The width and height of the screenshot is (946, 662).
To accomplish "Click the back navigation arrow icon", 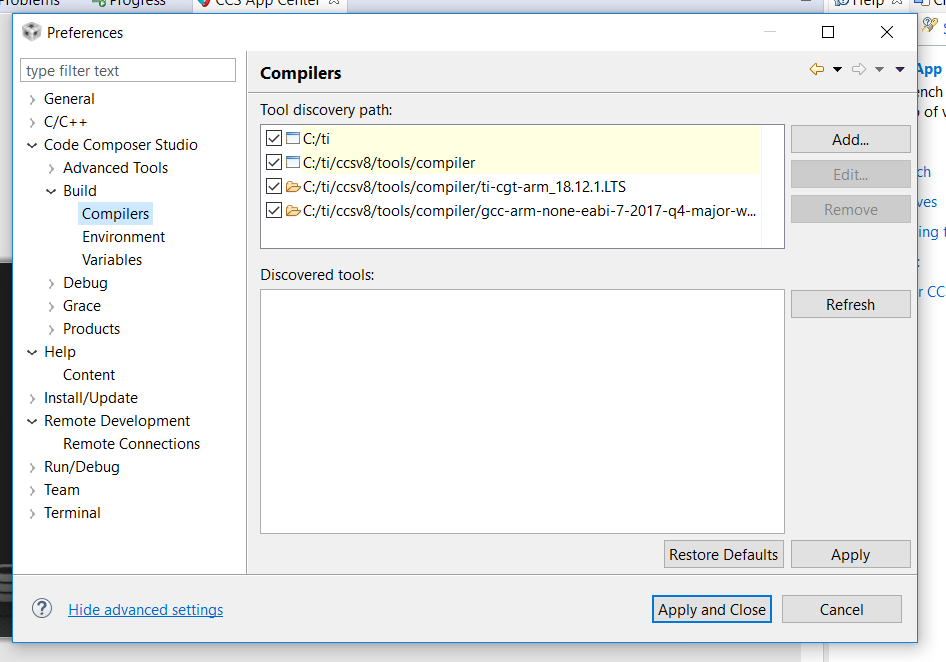I will tap(816, 69).
